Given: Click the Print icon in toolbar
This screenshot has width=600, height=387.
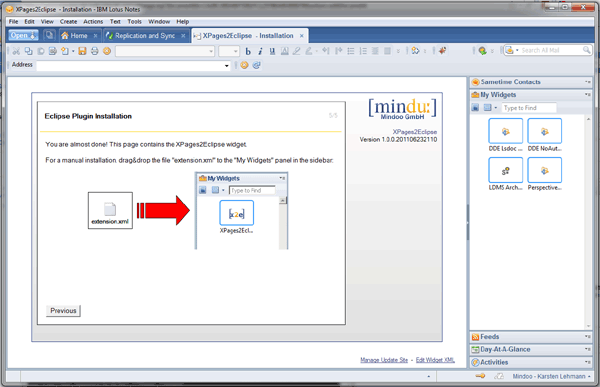Looking at the screenshot, I should pos(95,51).
